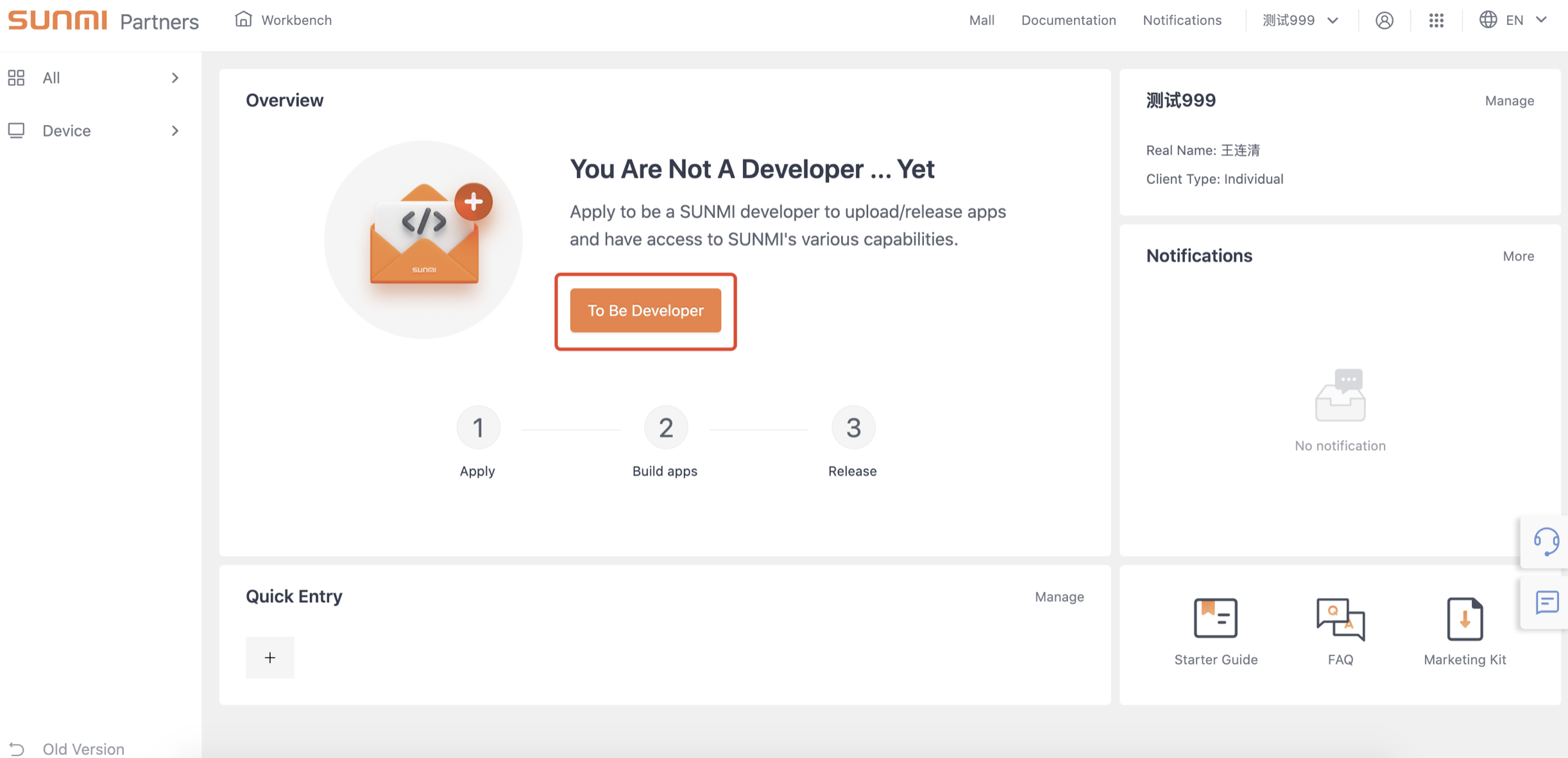Click the SUNMI Partners logo

[103, 21]
